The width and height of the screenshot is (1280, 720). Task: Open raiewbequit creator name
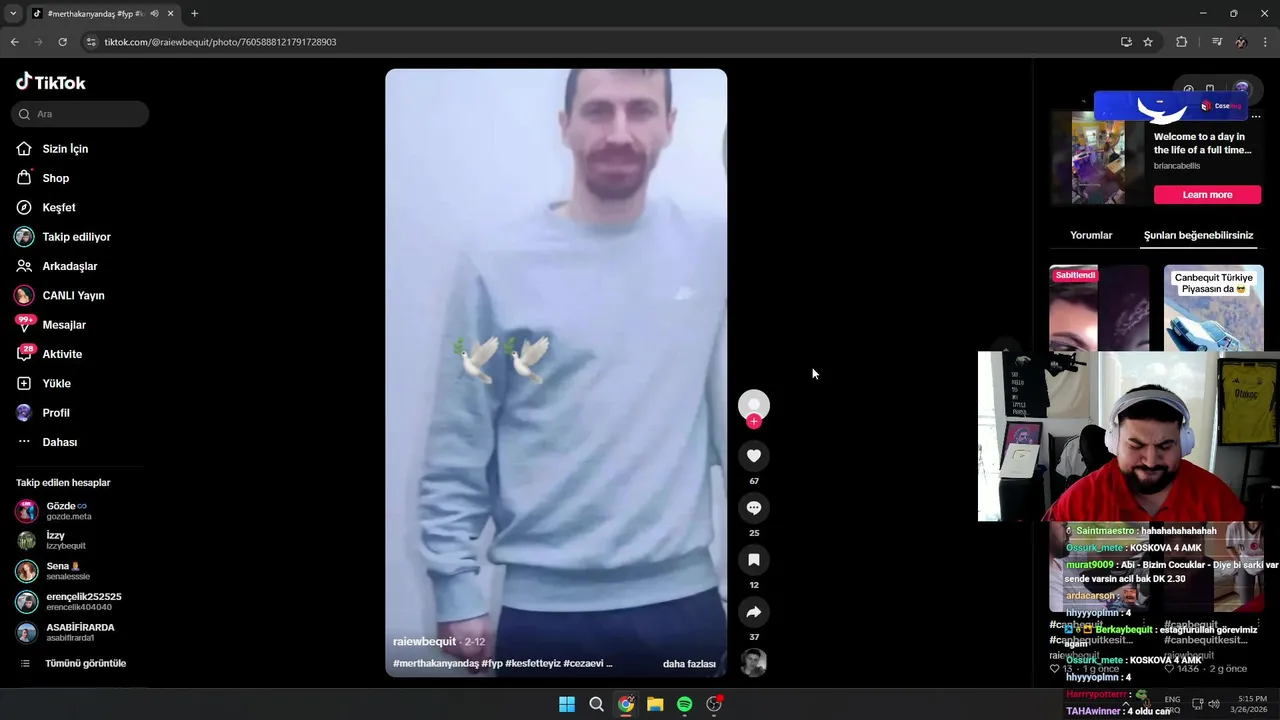coord(424,642)
